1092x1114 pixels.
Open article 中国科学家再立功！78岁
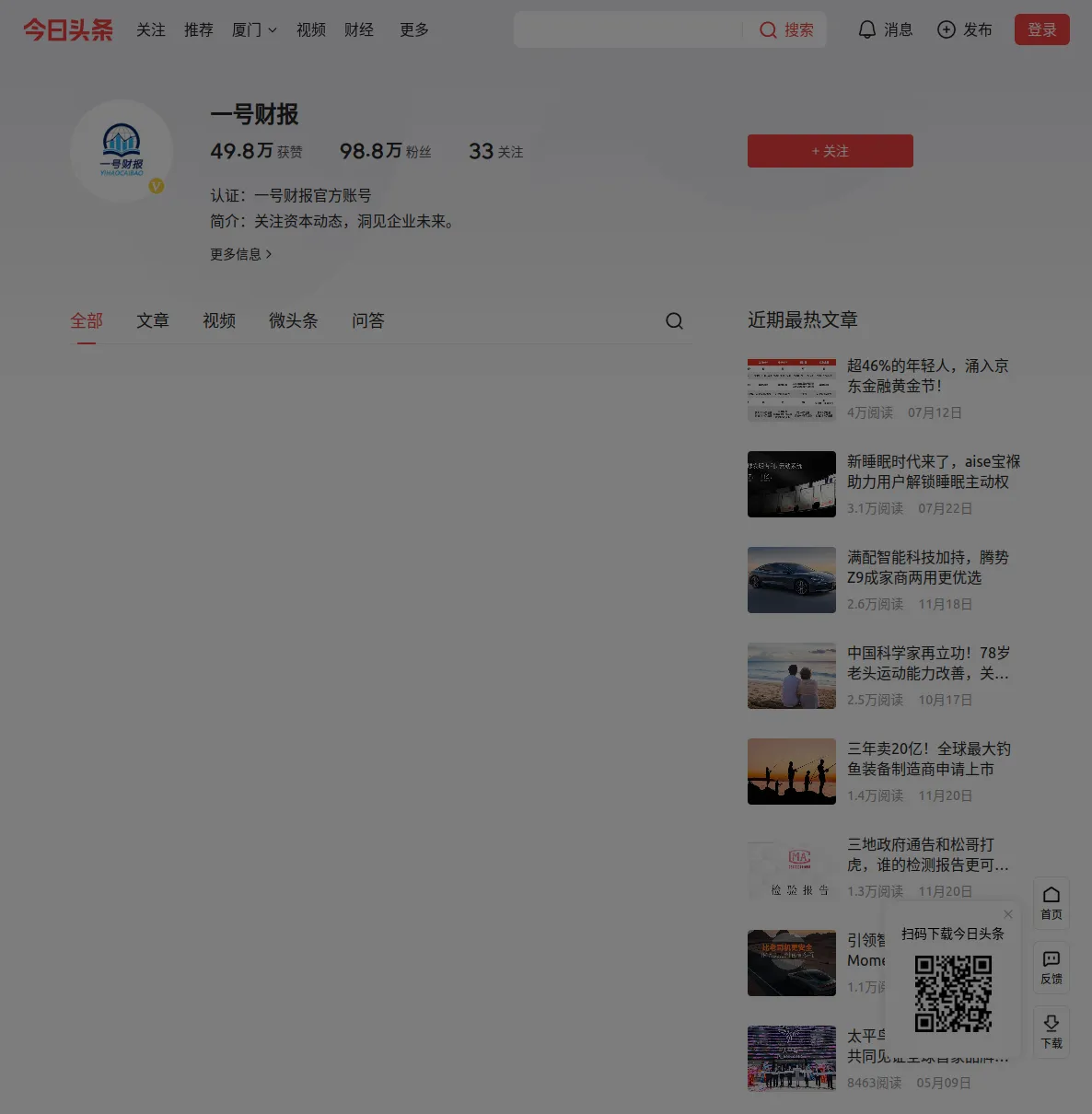tap(928, 663)
